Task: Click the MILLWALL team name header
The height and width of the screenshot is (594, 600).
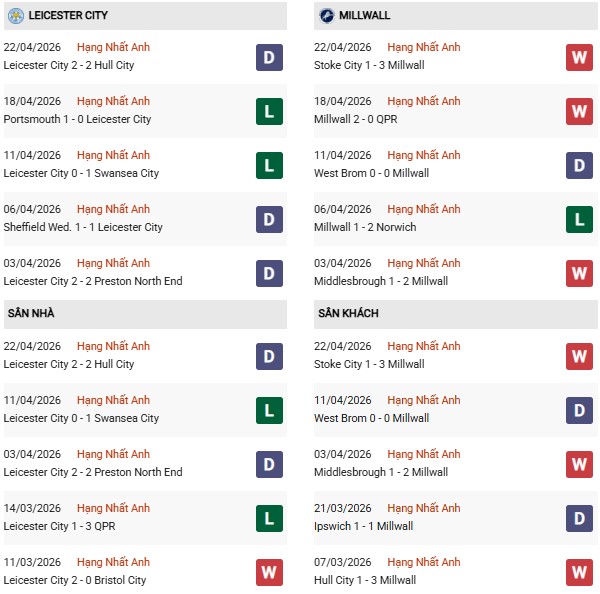Action: pos(365,16)
